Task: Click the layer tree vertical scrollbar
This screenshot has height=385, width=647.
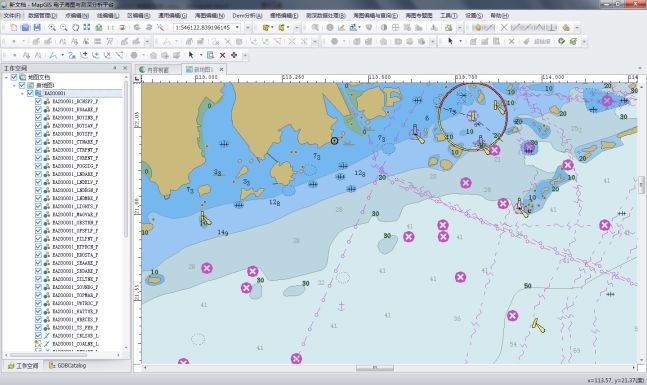Action: pyautogui.click(x=126, y=159)
